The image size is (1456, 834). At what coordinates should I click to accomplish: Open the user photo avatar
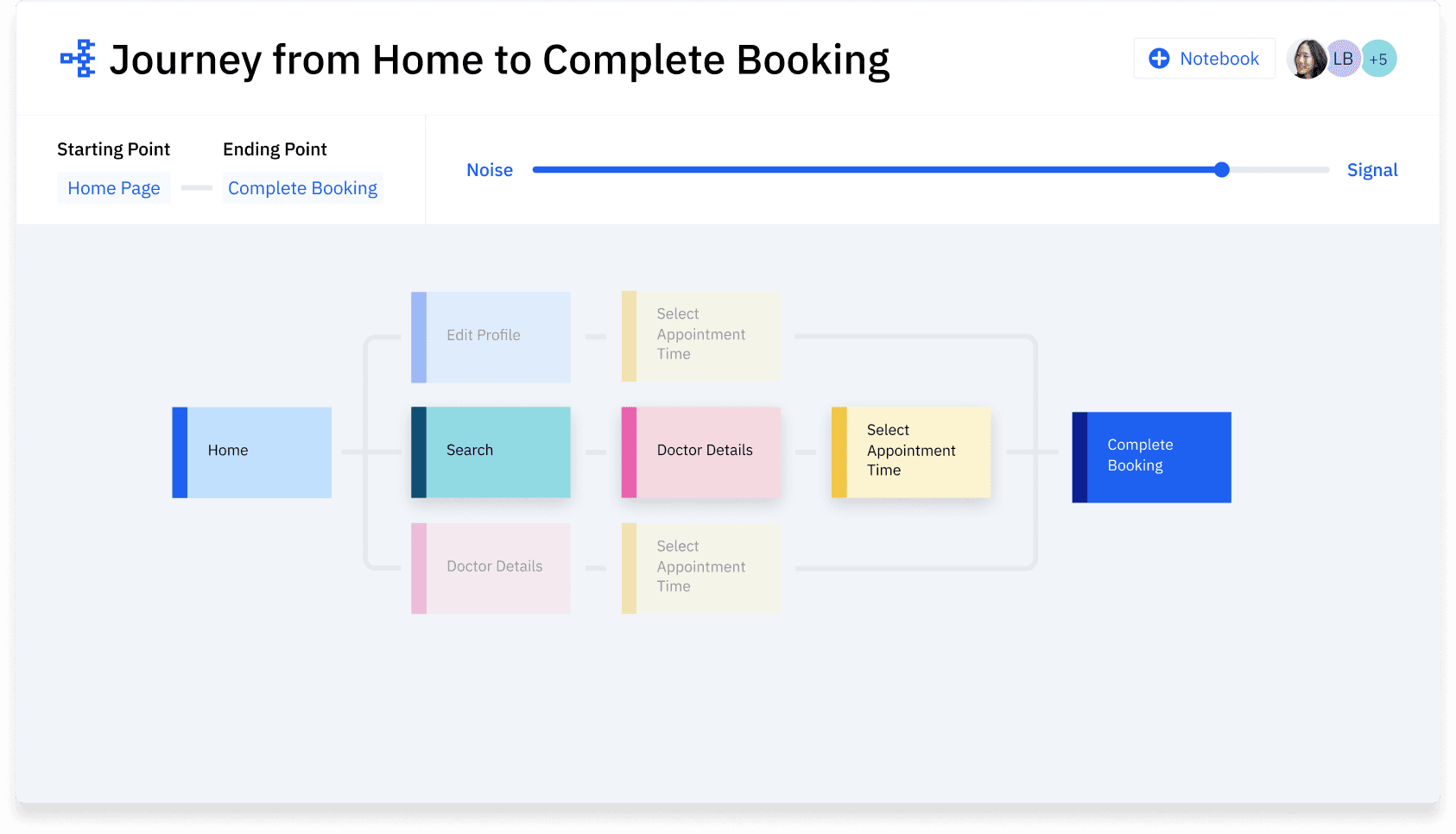point(1307,59)
